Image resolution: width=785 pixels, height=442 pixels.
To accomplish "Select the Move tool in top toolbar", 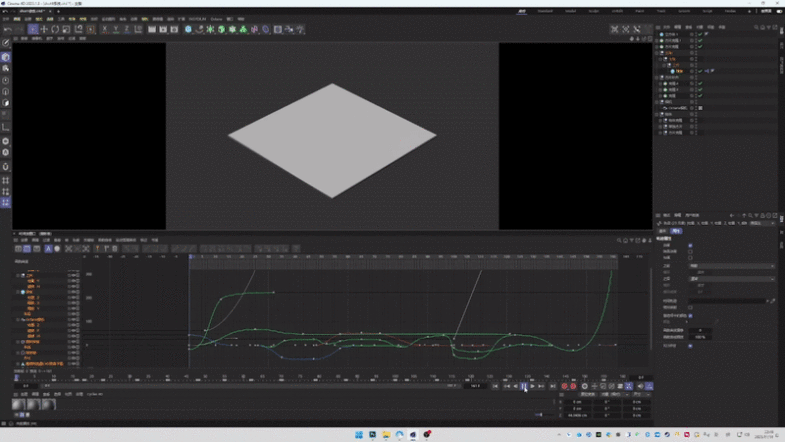I will pos(43,30).
